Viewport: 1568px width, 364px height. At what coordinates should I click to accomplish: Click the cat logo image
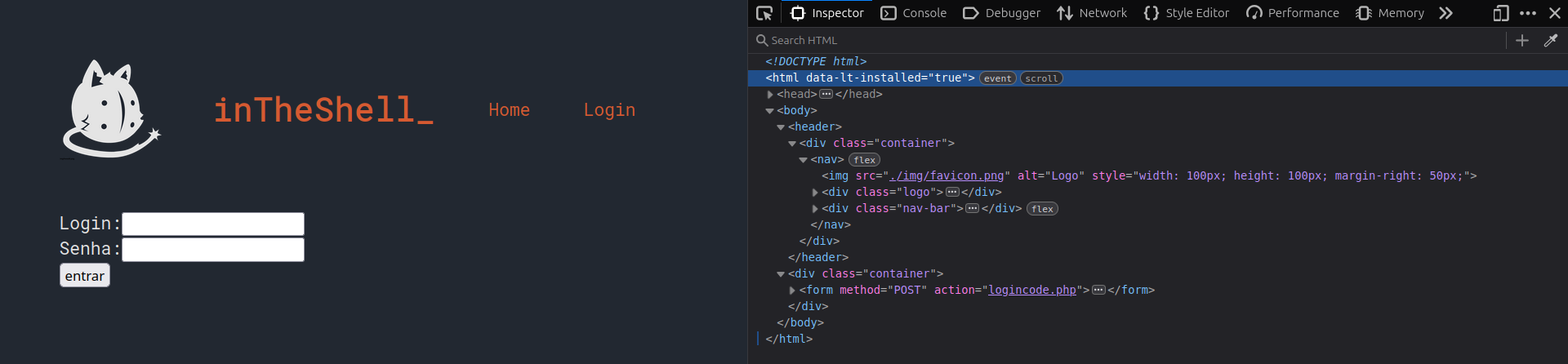click(x=111, y=109)
